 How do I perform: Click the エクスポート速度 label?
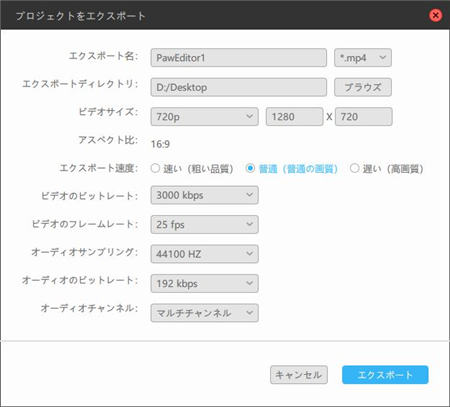click(99, 168)
